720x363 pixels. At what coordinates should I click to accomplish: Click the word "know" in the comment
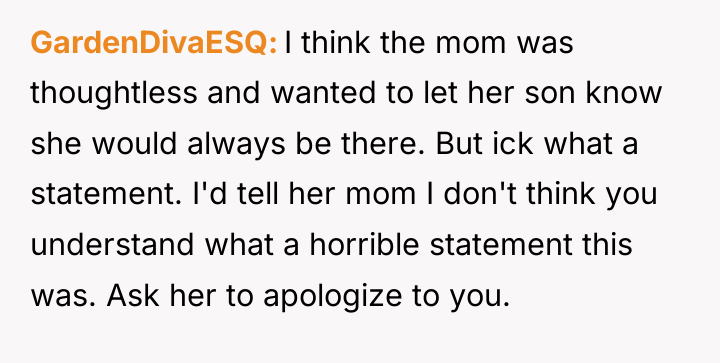pos(624,93)
